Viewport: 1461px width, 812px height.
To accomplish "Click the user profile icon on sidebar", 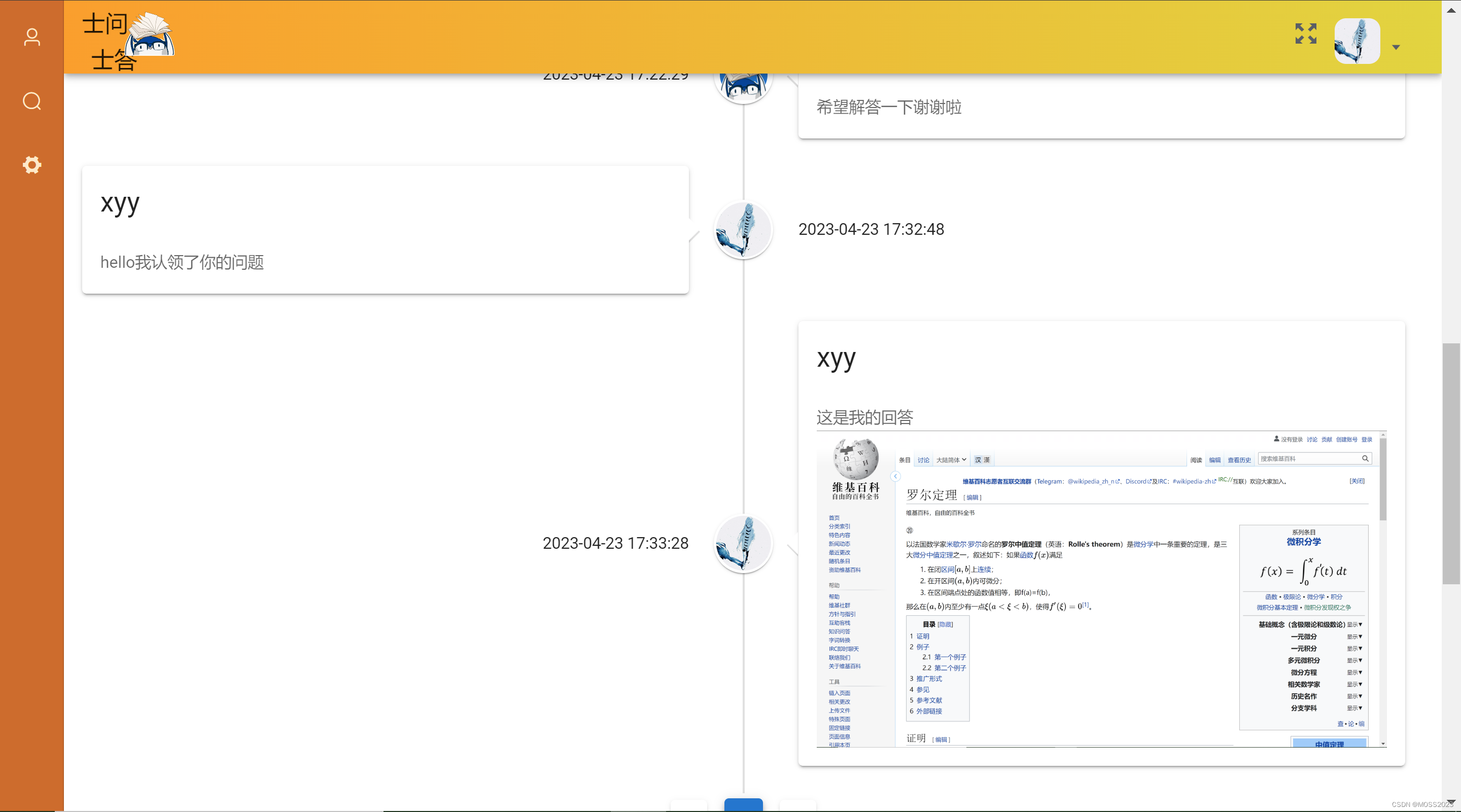I will (x=32, y=37).
